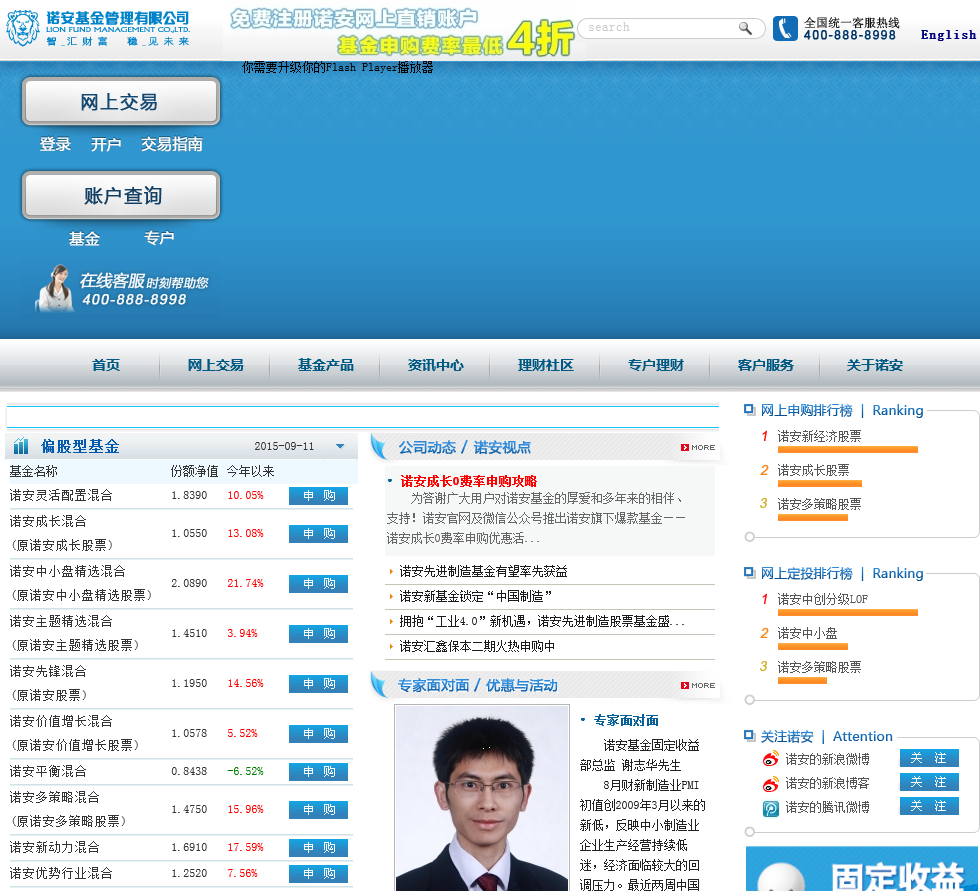Click the Lion Fund Management logo

coord(98,28)
